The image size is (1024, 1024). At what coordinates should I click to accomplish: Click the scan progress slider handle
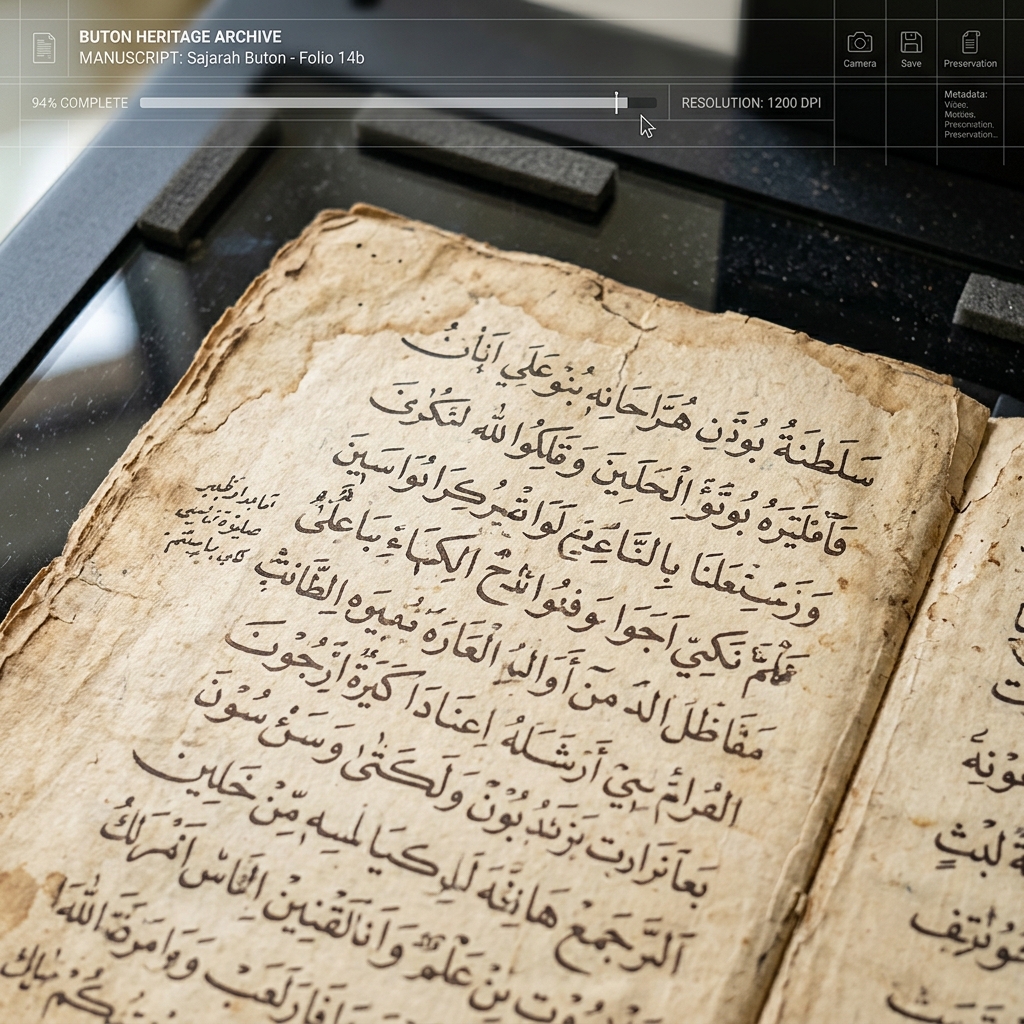[x=616, y=102]
